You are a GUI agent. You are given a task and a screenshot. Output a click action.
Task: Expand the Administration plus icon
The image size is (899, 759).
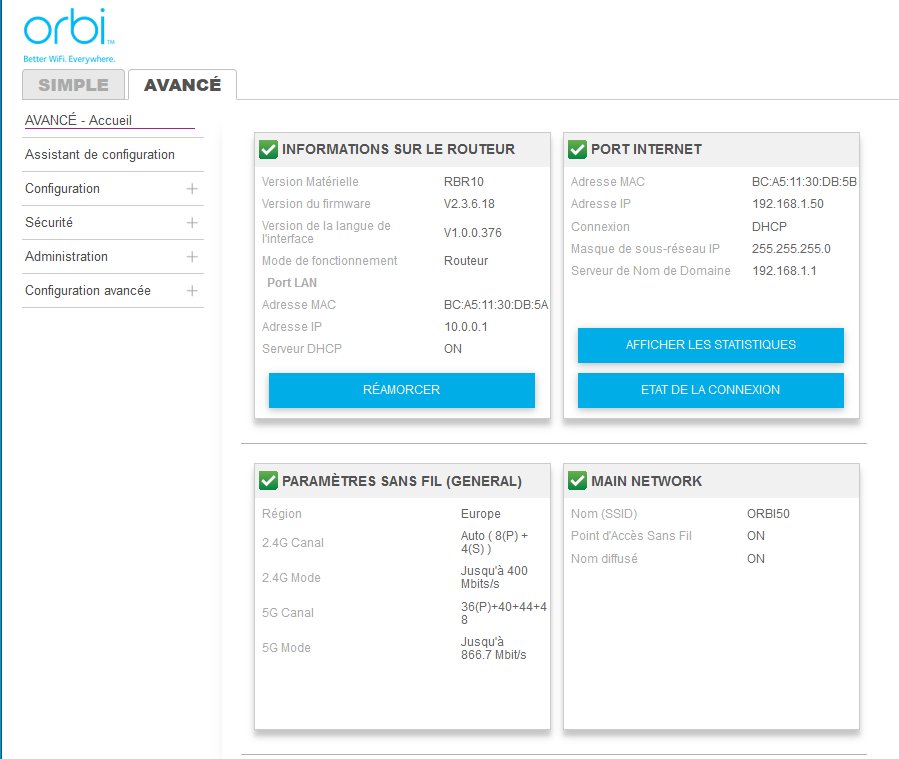(x=192, y=257)
